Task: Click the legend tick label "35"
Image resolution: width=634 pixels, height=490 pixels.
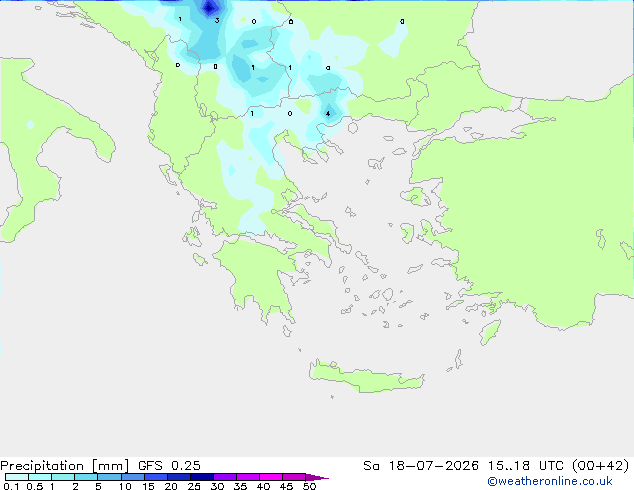Action: coord(240,486)
